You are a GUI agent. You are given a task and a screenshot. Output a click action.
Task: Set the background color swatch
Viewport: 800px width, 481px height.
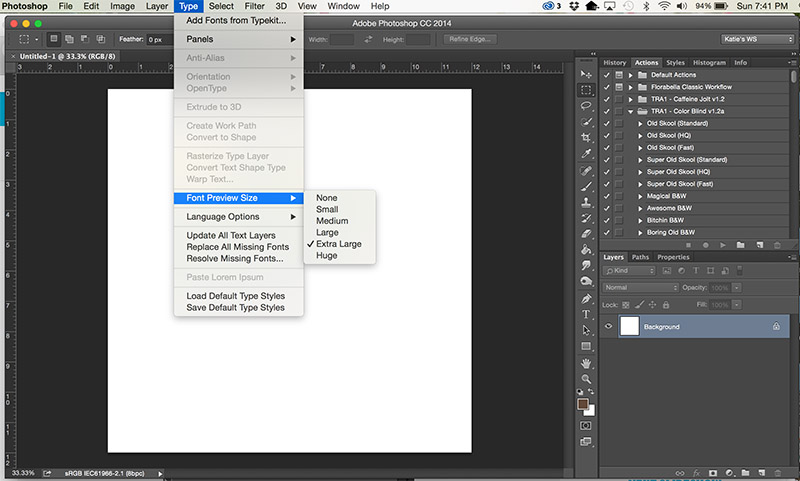(x=591, y=411)
